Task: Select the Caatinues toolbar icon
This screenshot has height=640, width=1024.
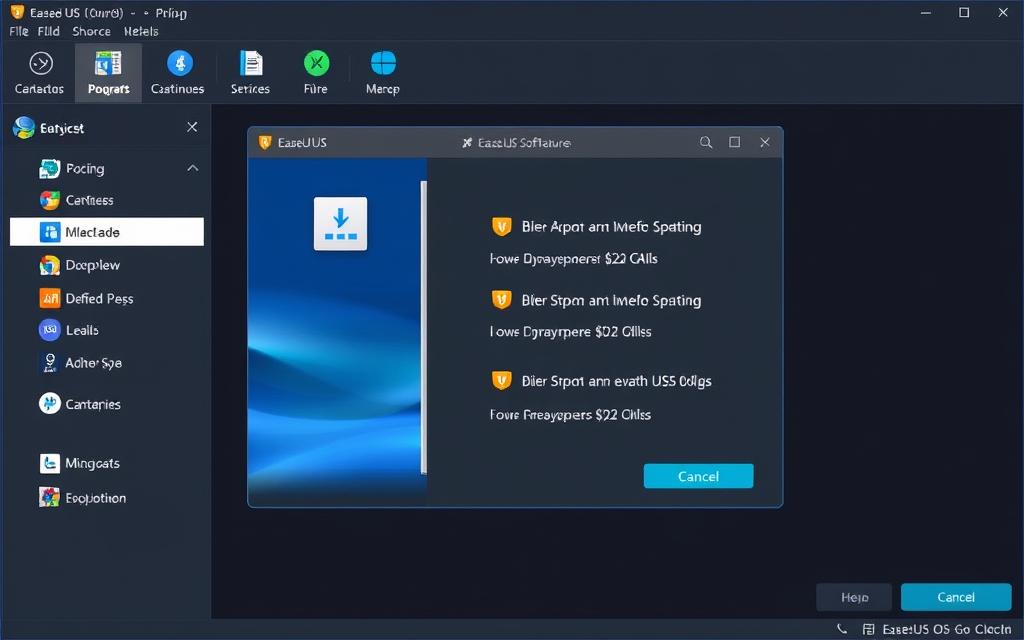Action: (180, 63)
